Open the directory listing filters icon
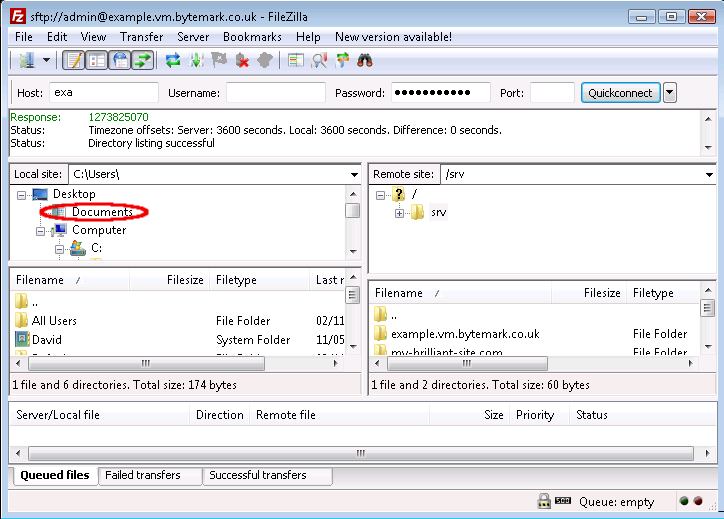The image size is (724, 519). pyautogui.click(x=296, y=60)
